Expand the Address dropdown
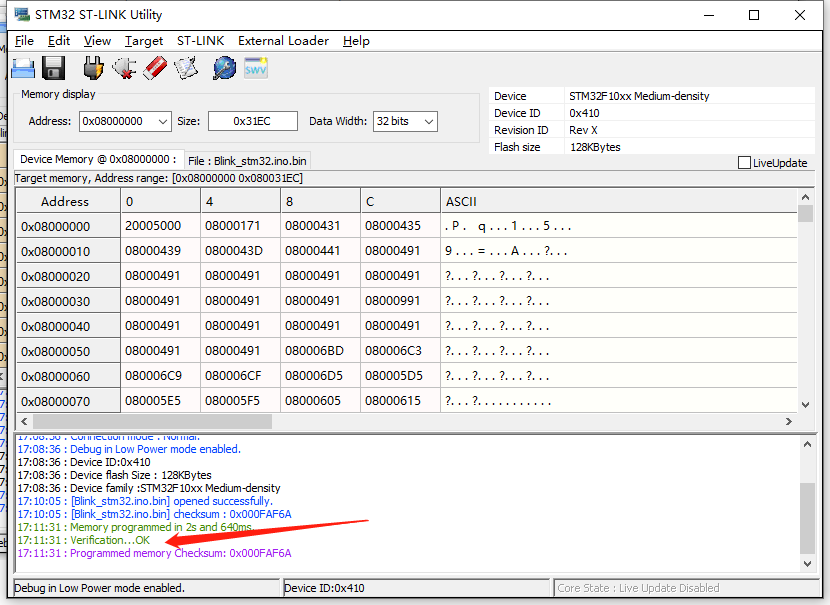This screenshot has height=605, width=830. [163, 121]
